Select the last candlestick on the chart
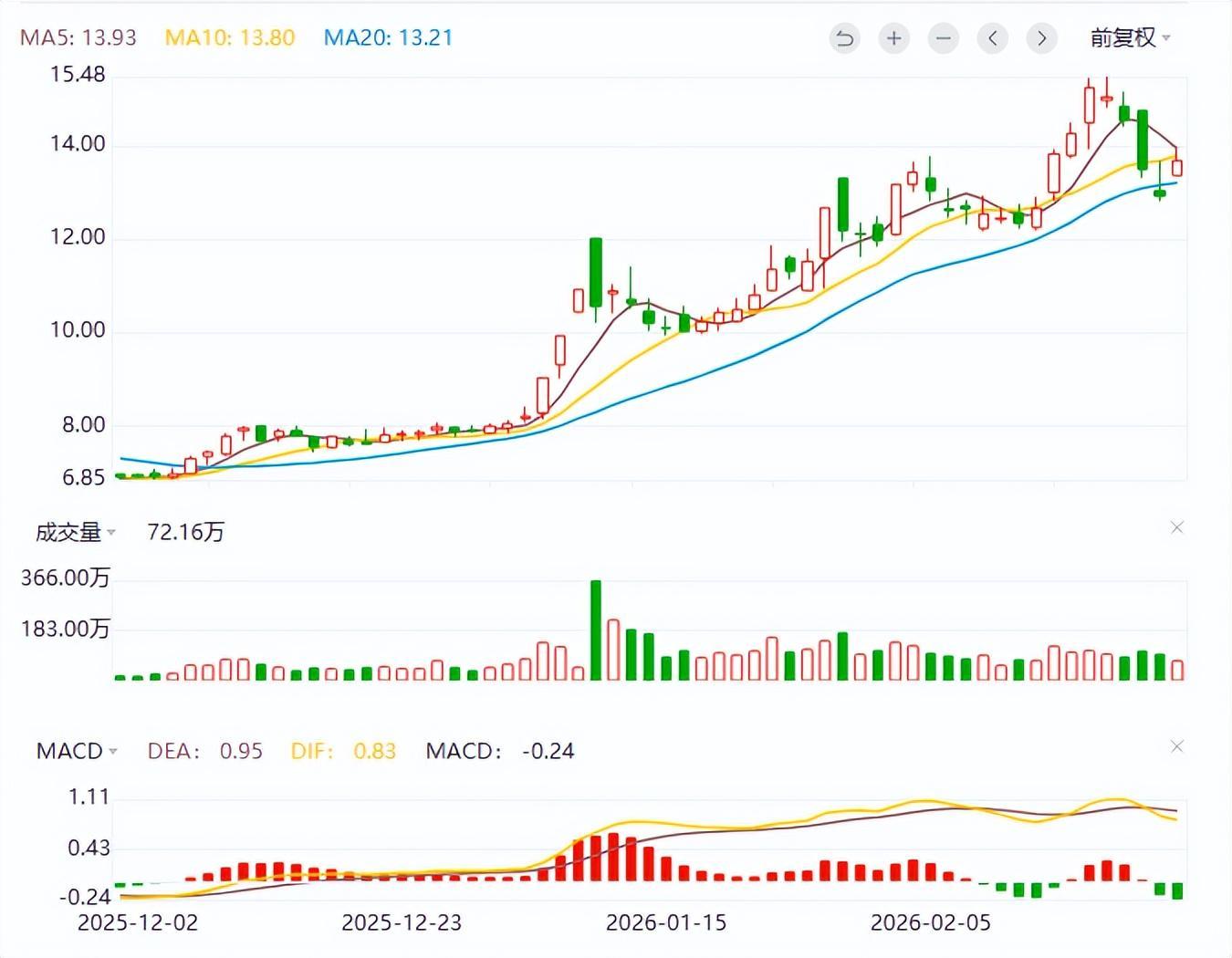1232x958 pixels. (1177, 167)
